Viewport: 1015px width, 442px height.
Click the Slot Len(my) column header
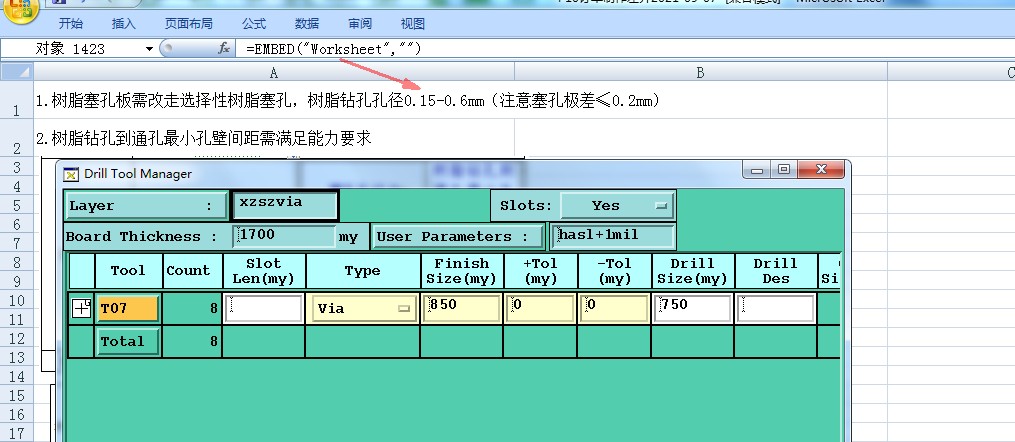(263, 271)
